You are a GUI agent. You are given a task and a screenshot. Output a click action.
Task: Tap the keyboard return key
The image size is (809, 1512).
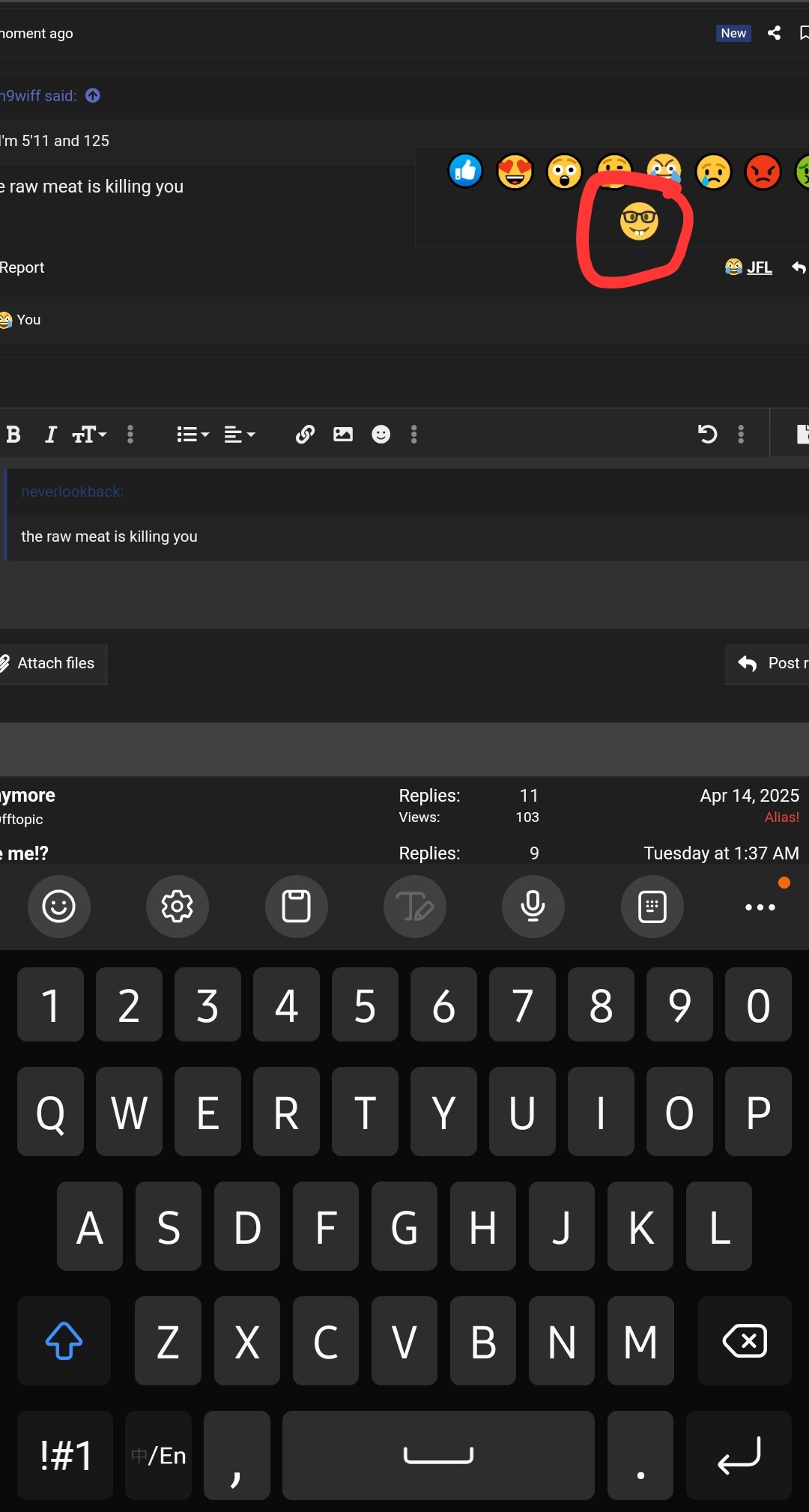(739, 1455)
